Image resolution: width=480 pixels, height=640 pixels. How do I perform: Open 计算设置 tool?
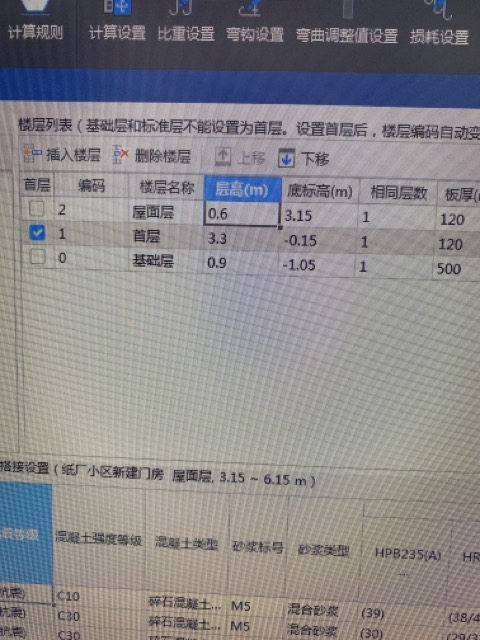coord(118,21)
